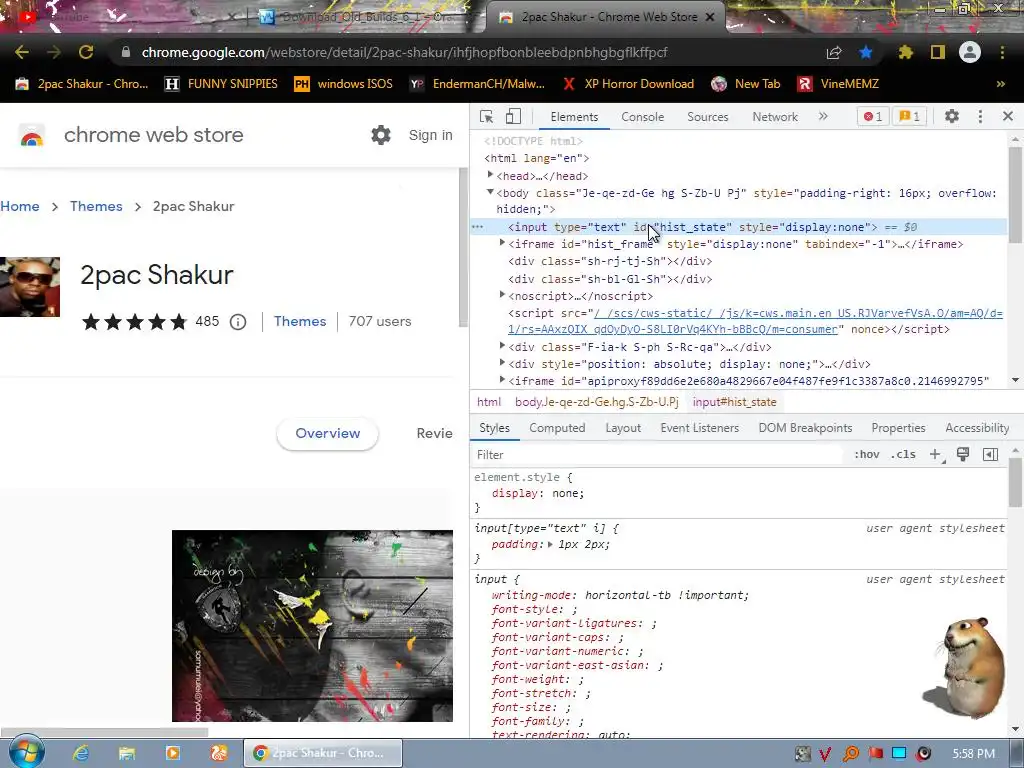The image size is (1024, 768).
Task: Toggle the device toolbar icon in DevTools
Action: [x=513, y=116]
